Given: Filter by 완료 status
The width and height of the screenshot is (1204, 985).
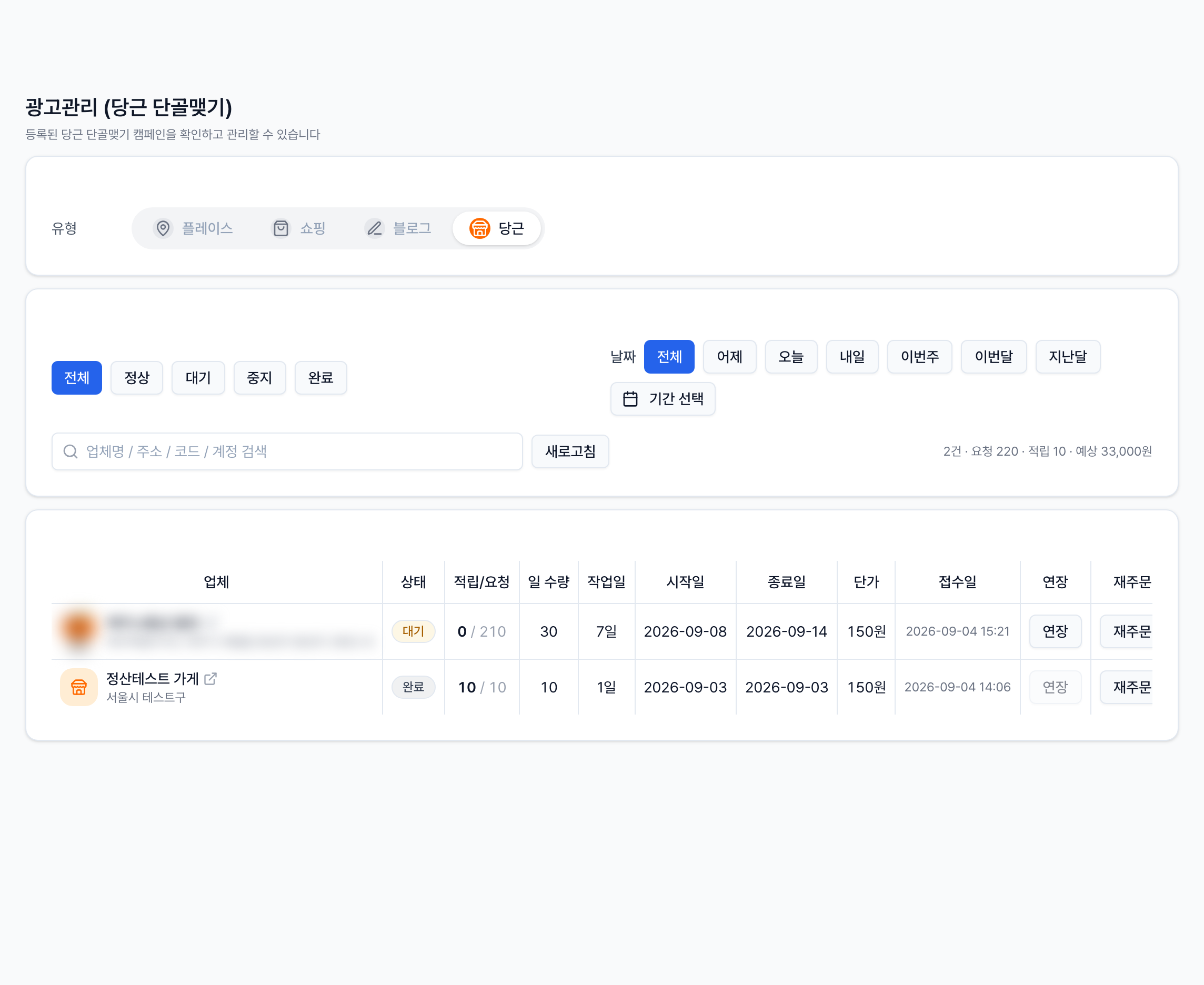Looking at the screenshot, I should tap(321, 378).
